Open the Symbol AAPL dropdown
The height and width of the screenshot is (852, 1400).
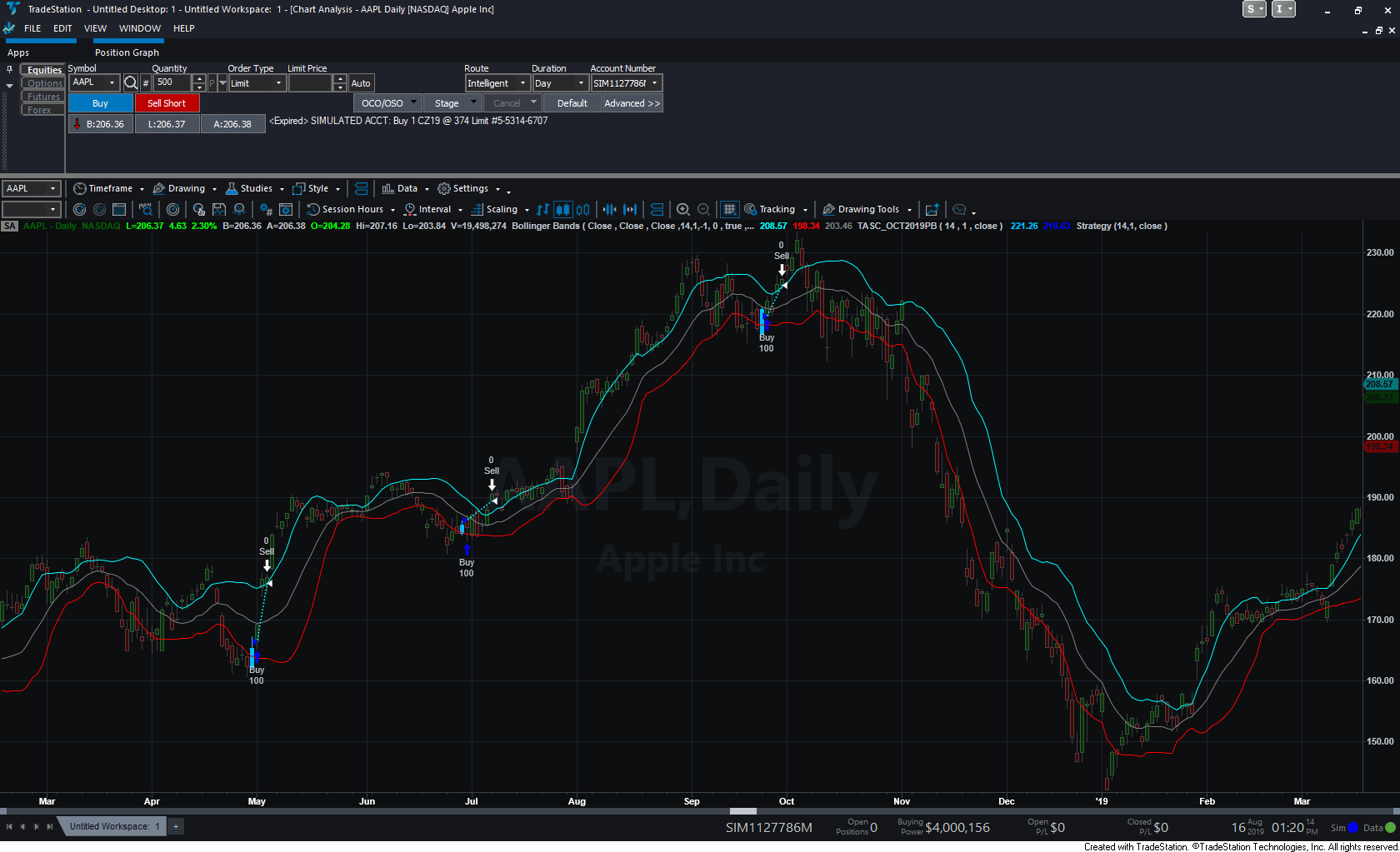(x=112, y=82)
